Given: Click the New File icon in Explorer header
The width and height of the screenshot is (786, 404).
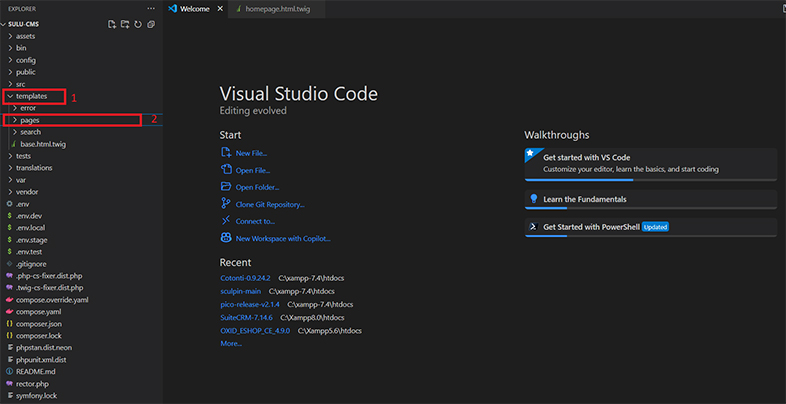Looking at the screenshot, I should click(x=112, y=24).
